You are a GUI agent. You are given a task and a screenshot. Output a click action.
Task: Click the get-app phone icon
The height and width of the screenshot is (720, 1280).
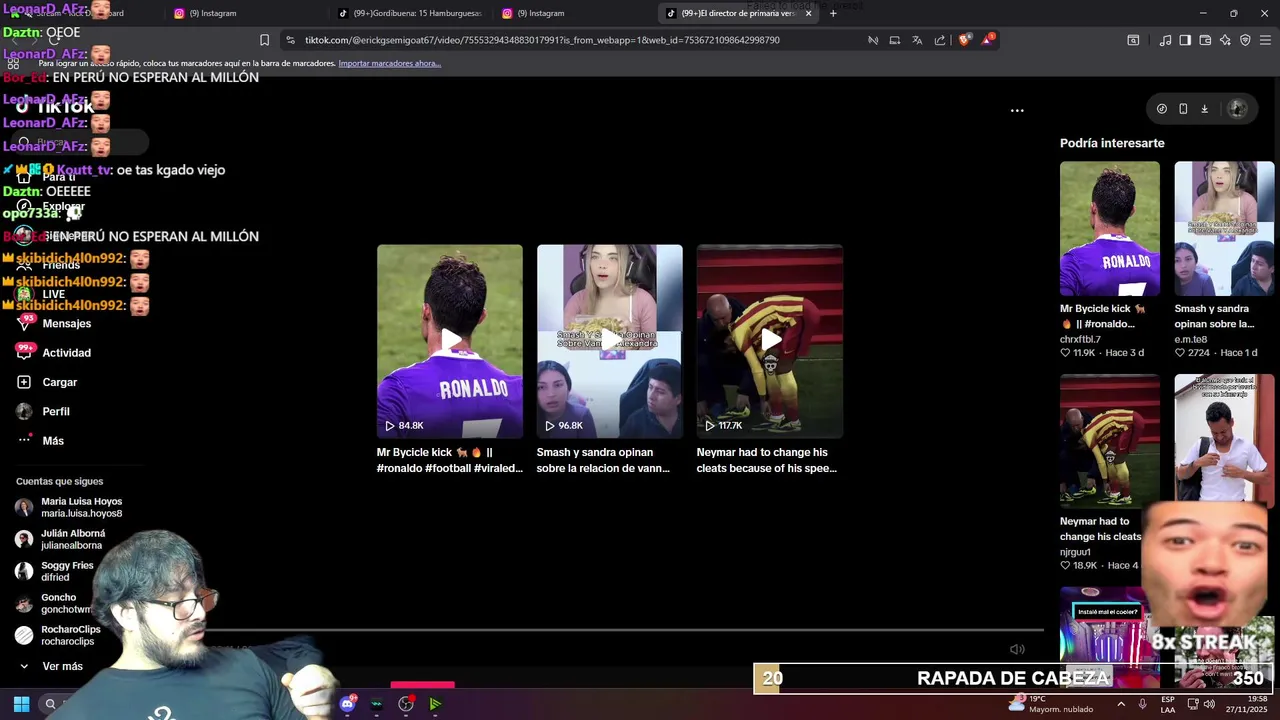pos(1183,109)
